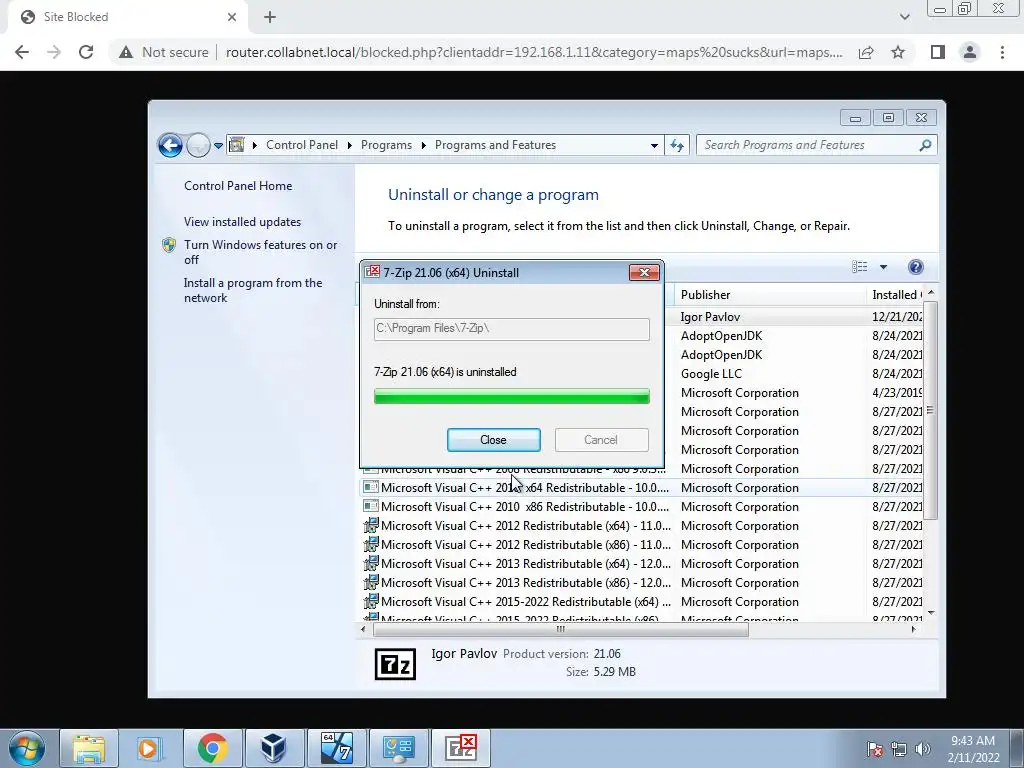Bookmark this page with the star icon
Viewport: 1024px width, 768px height.
tap(898, 52)
